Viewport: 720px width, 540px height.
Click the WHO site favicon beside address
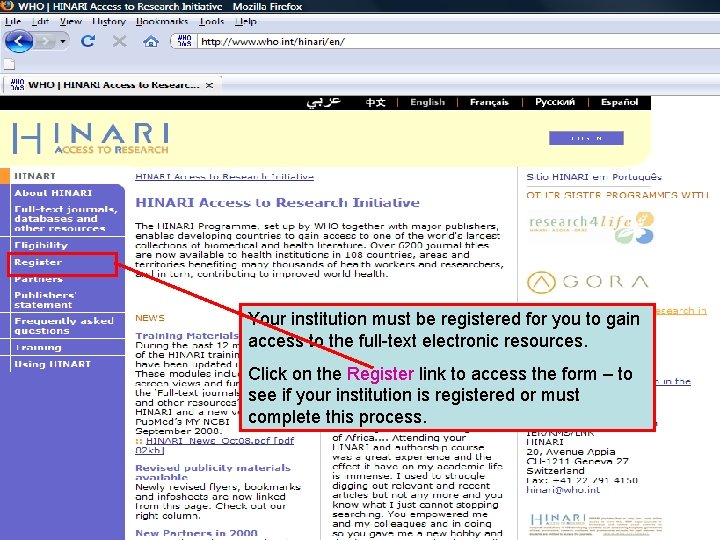[184, 41]
